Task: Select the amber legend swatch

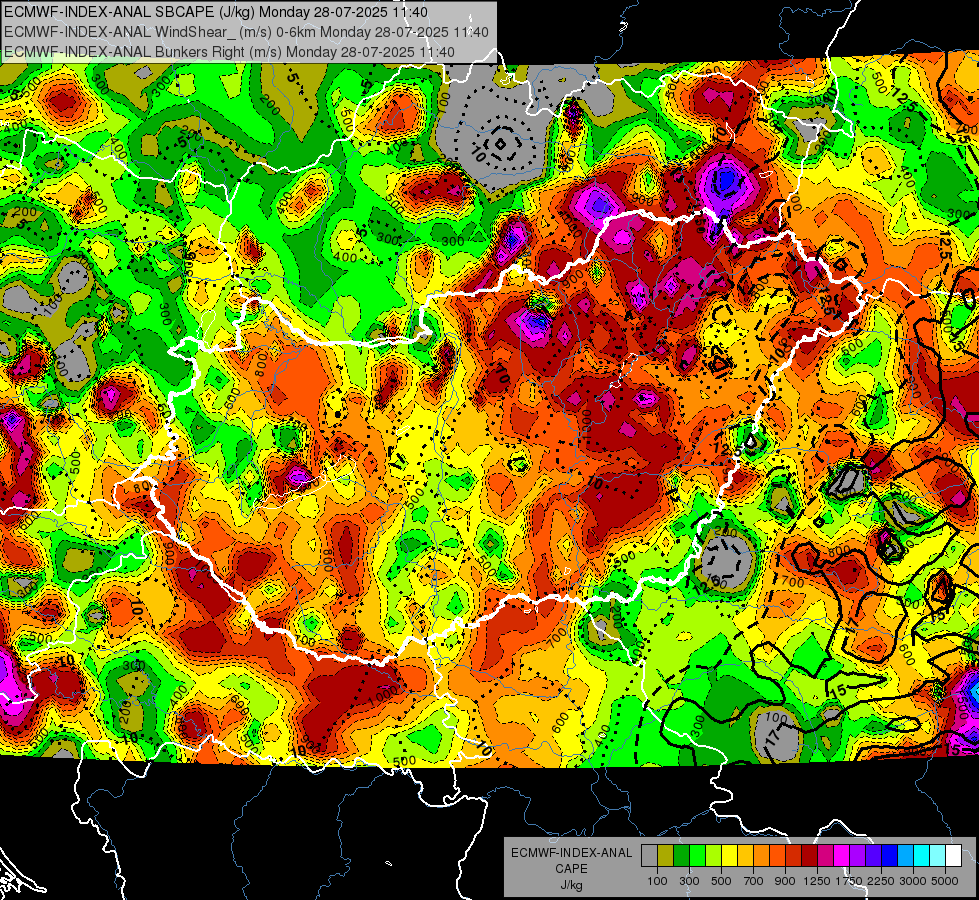Action: (x=745, y=856)
